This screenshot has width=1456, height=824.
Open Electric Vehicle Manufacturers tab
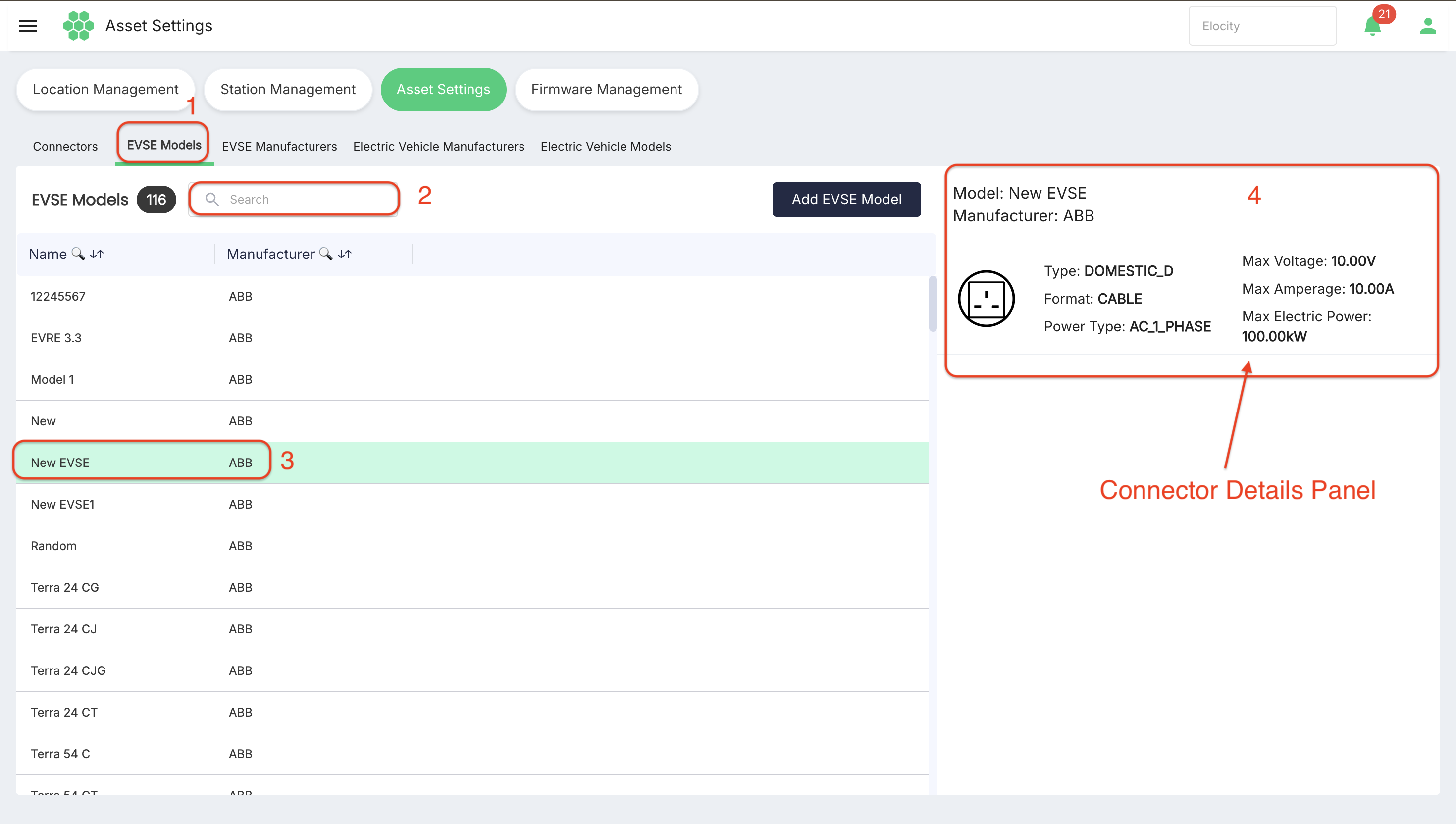click(x=439, y=146)
